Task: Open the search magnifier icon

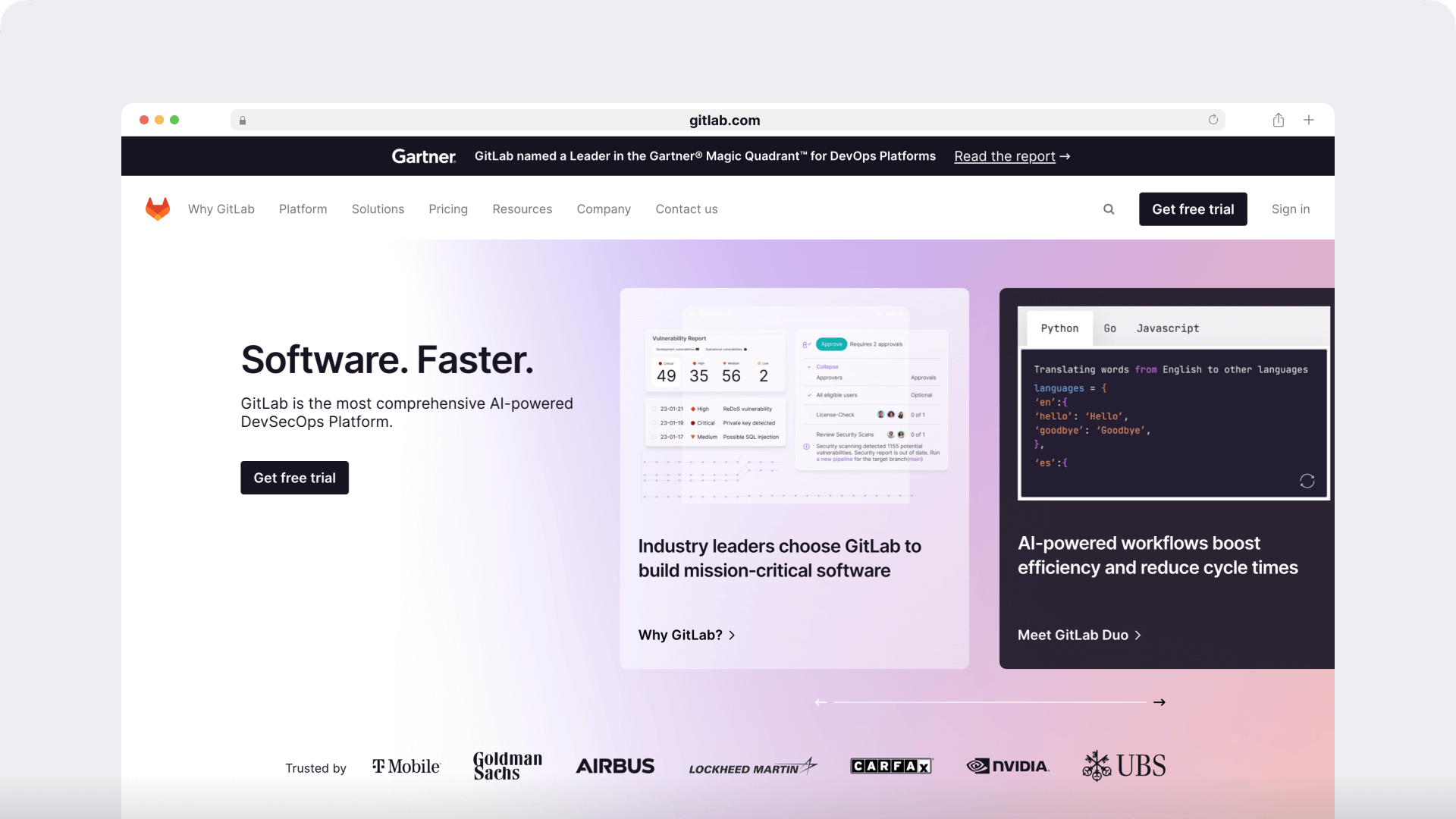Action: 1109,209
